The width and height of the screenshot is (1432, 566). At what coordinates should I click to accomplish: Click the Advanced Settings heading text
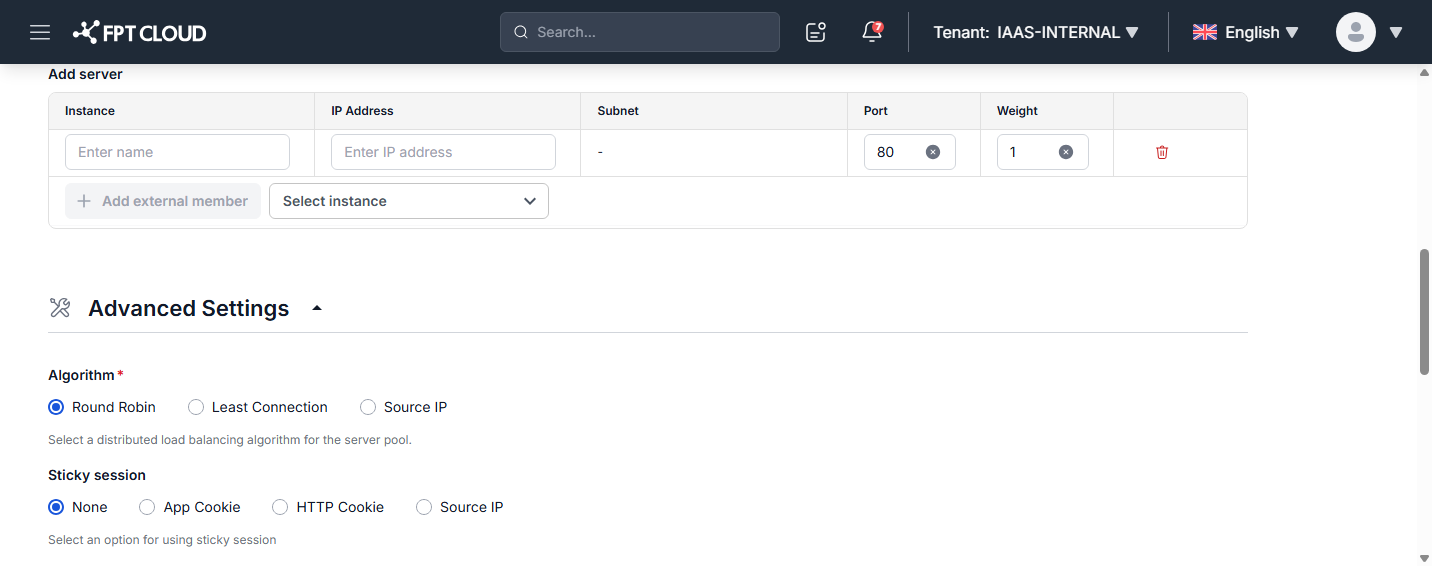tap(189, 308)
